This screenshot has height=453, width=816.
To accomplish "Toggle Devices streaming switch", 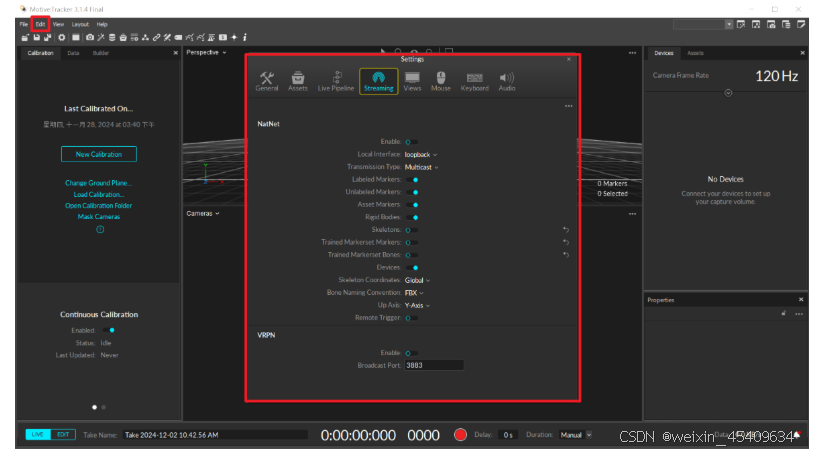I will 412,268.
